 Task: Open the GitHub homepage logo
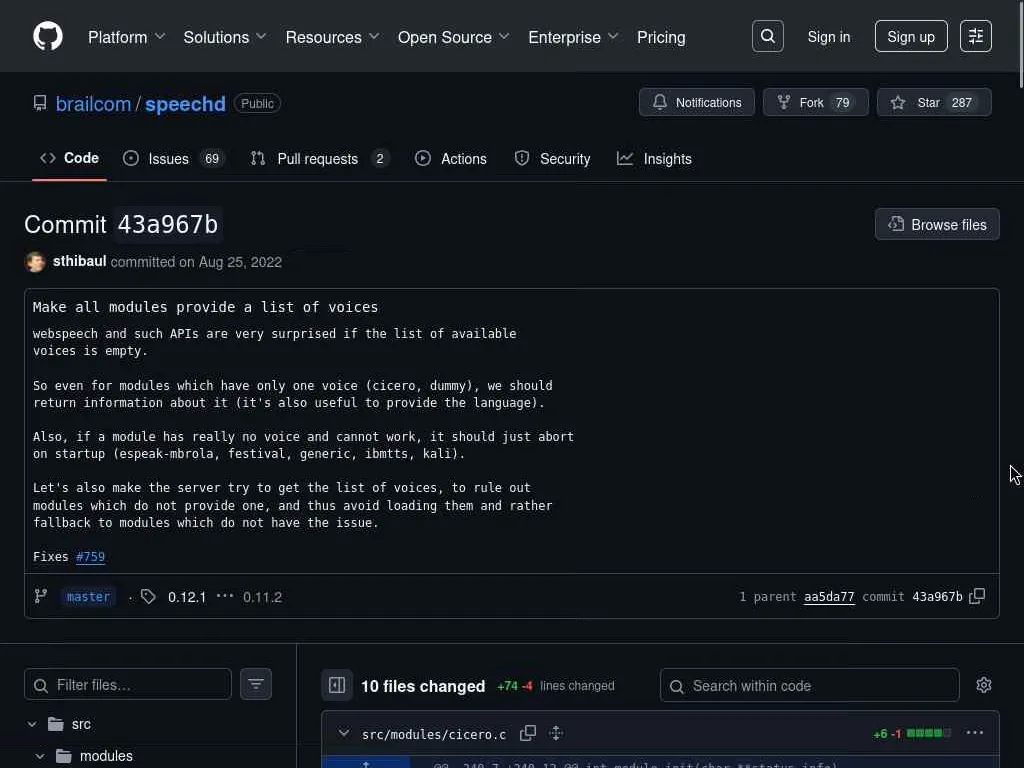click(x=48, y=37)
